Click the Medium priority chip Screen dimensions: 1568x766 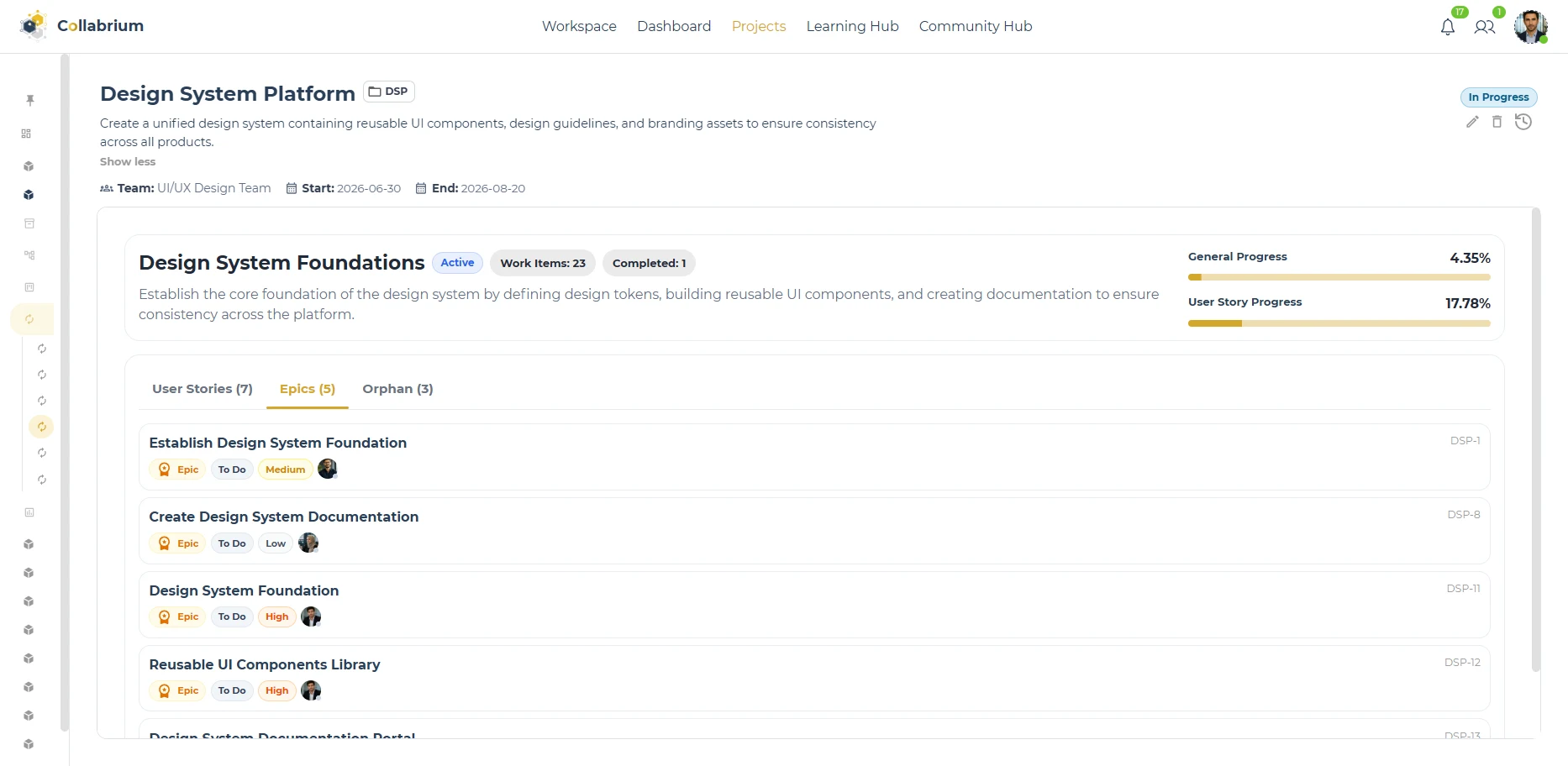tap(286, 470)
